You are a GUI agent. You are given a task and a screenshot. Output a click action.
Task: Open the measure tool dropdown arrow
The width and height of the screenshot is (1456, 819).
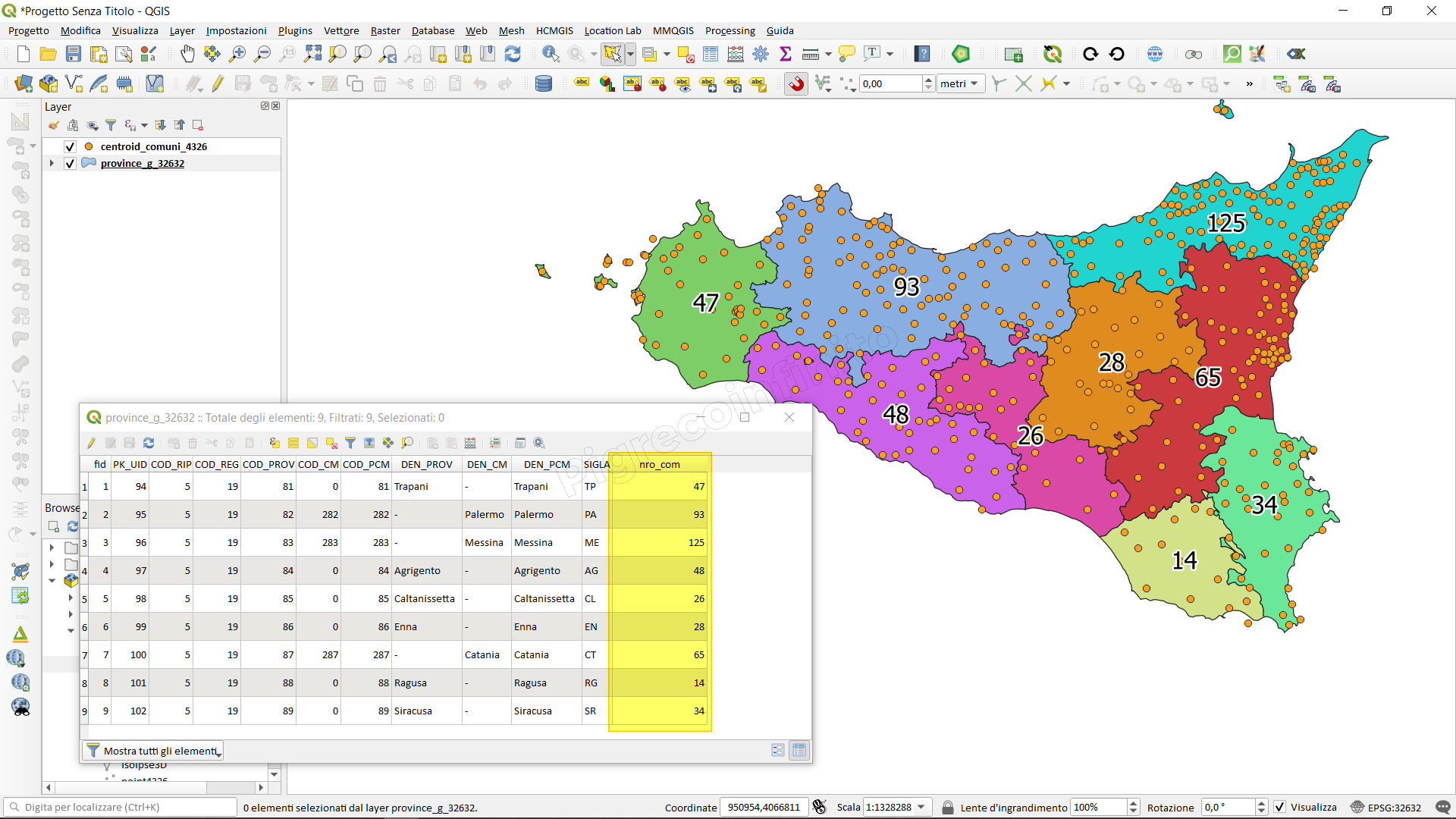click(828, 54)
